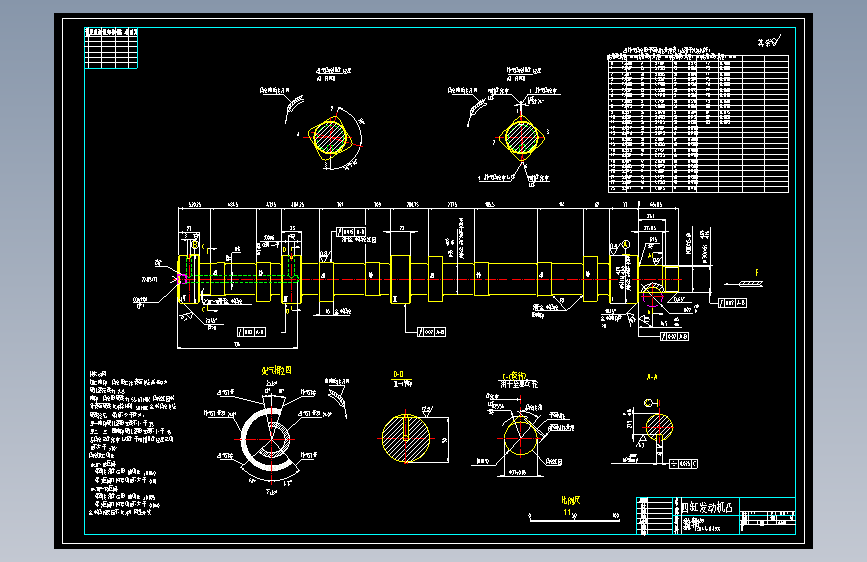Select the cam lift data table
The width and height of the screenshot is (867, 562).
tap(698, 123)
